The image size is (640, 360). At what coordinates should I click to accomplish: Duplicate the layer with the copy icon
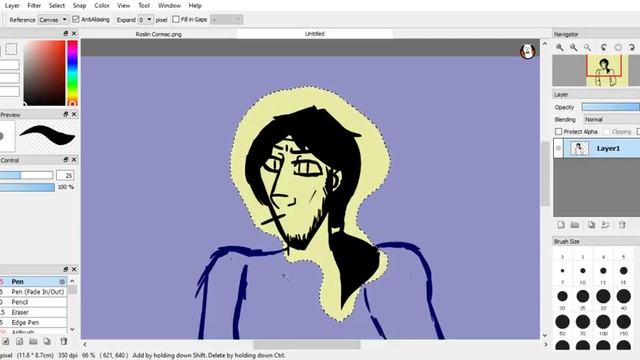click(x=591, y=225)
